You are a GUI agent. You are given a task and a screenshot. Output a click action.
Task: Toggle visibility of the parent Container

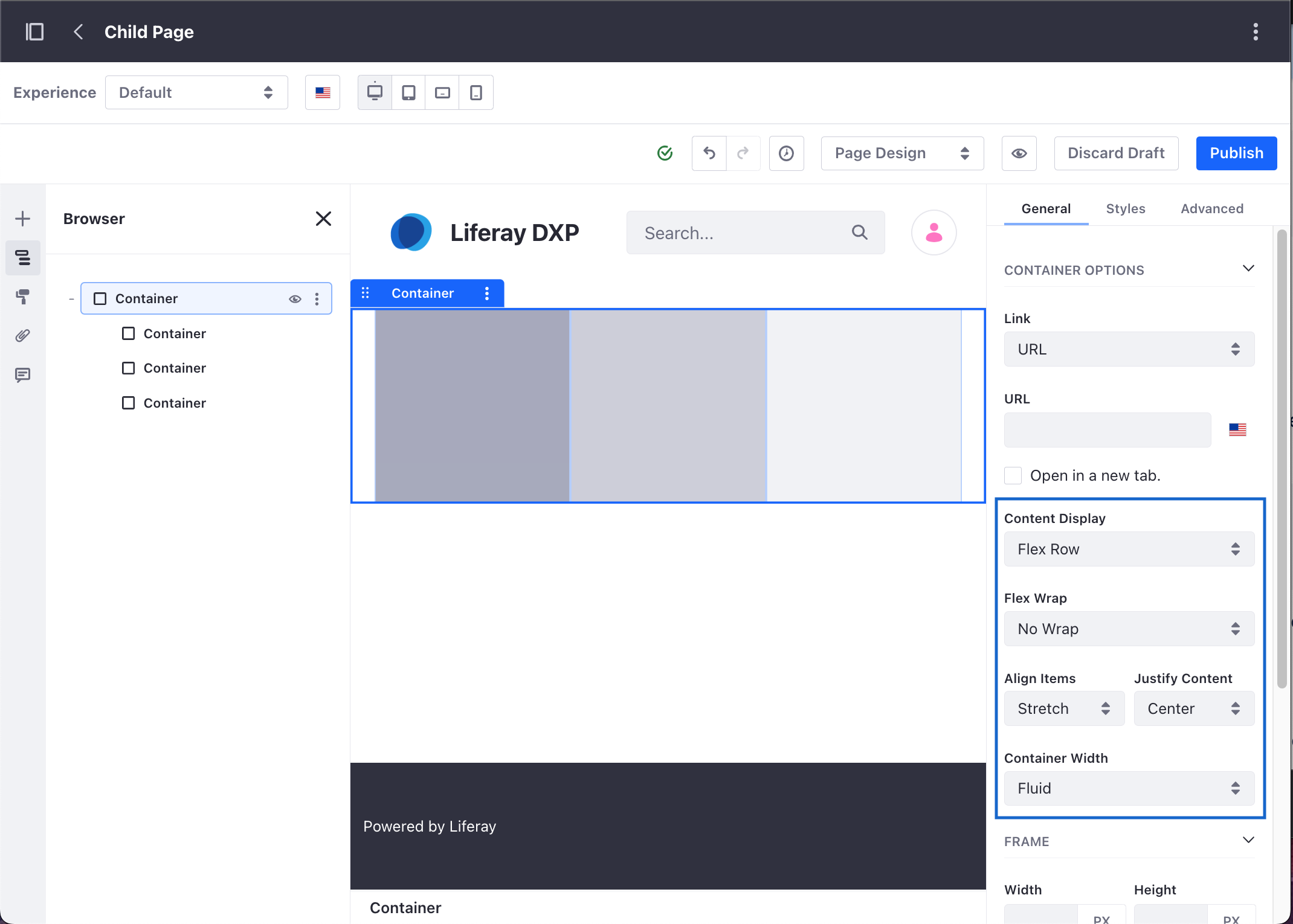(x=296, y=298)
